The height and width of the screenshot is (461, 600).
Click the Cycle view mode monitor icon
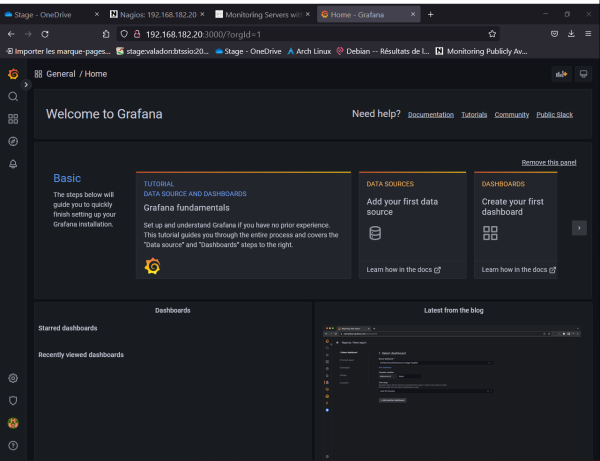583,74
